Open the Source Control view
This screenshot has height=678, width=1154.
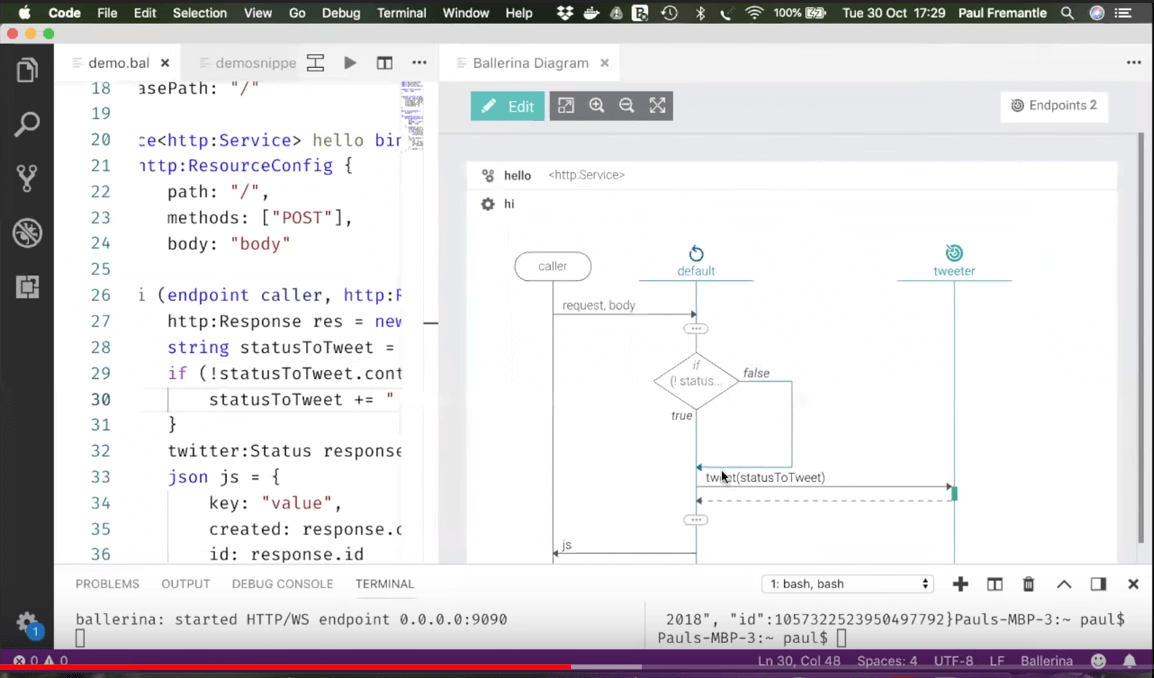tap(27, 178)
